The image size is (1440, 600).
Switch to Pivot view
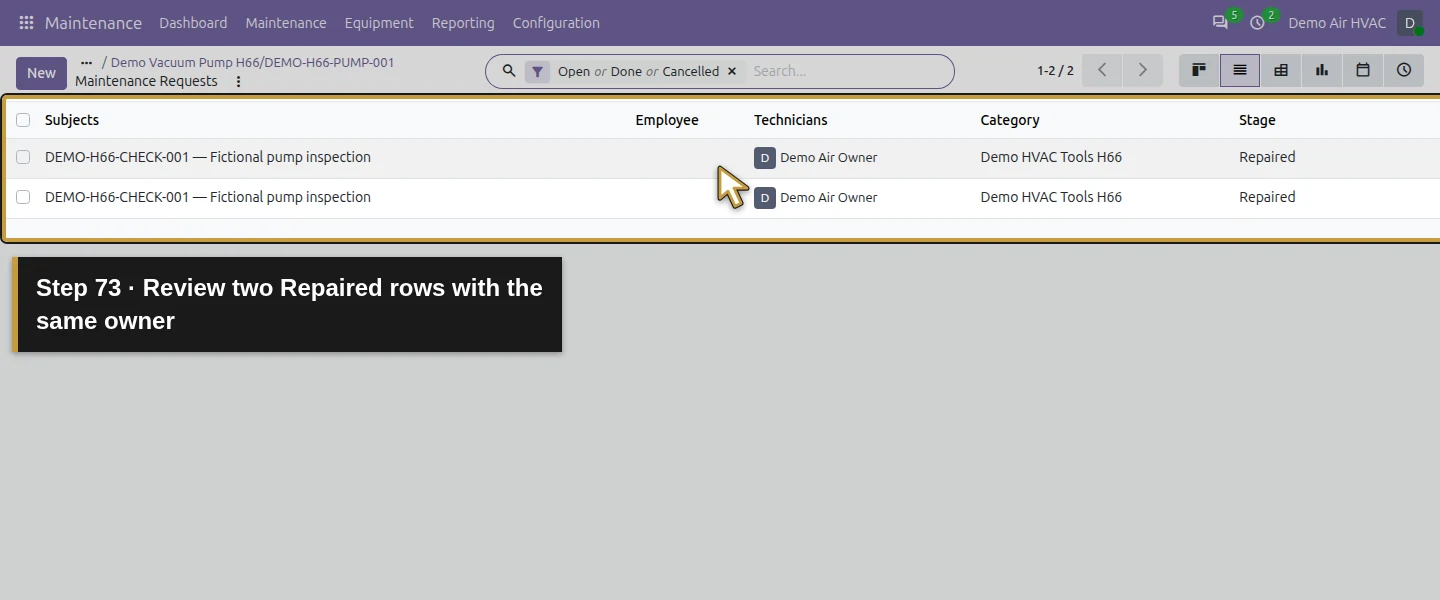tap(1281, 70)
